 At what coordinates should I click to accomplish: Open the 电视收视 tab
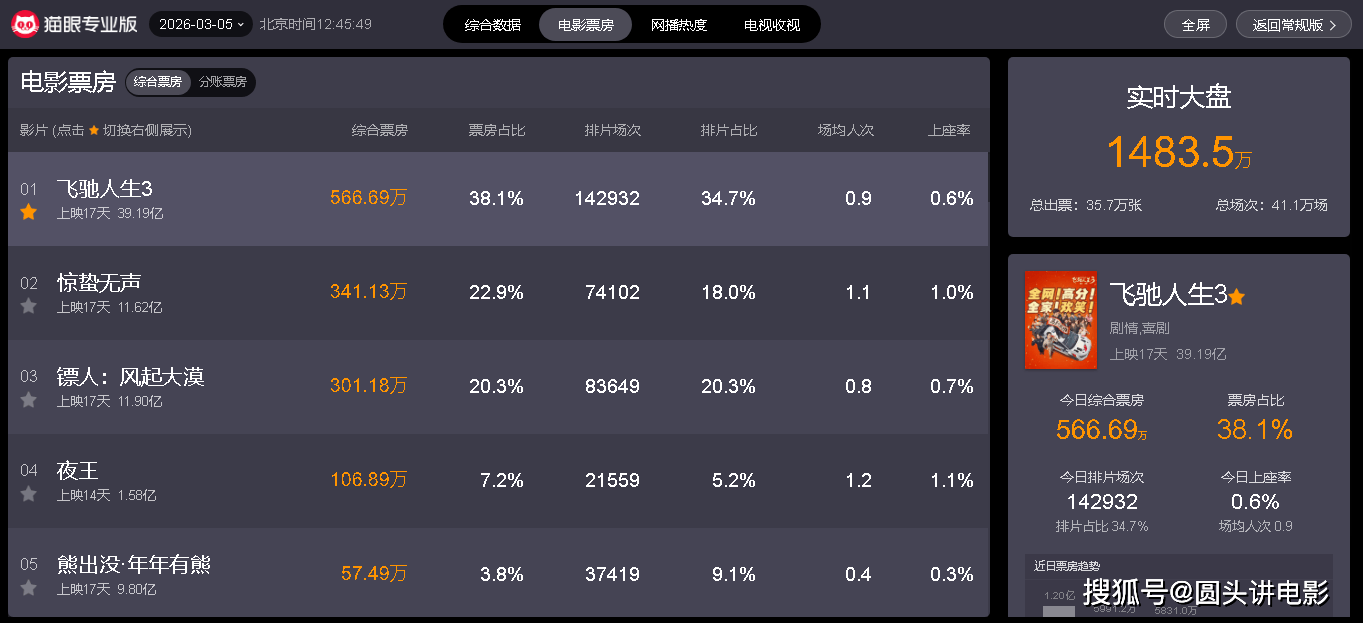(x=772, y=25)
